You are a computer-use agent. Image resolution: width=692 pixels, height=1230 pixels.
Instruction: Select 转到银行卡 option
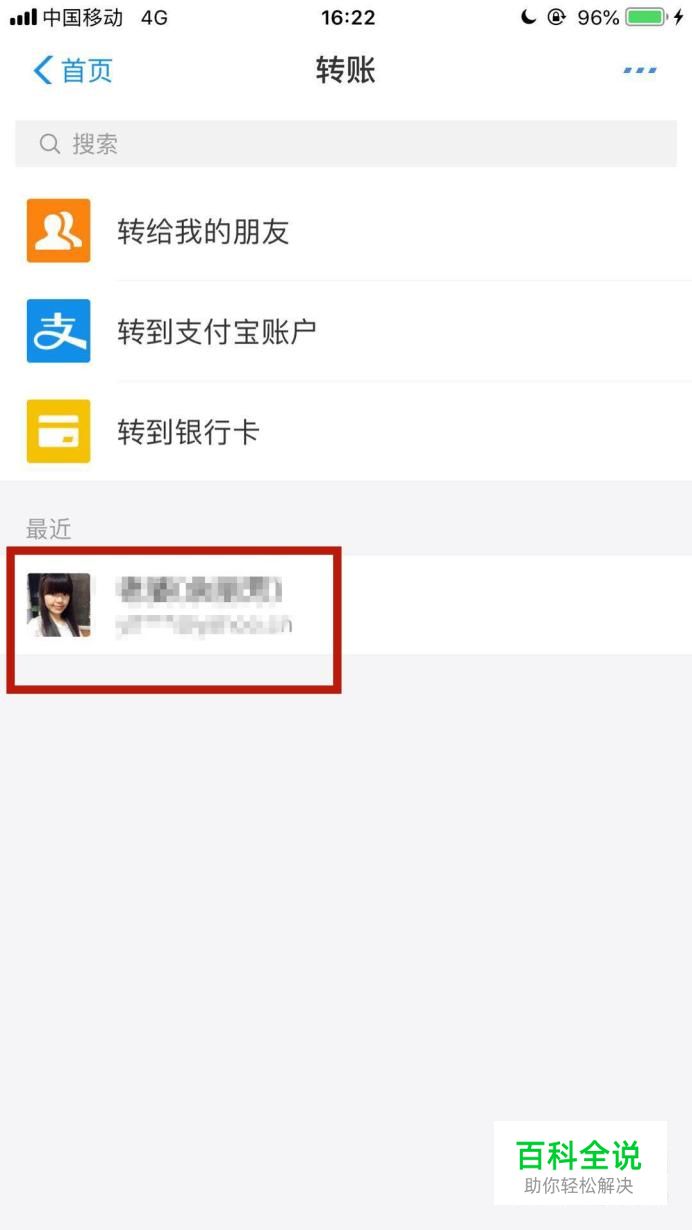coord(346,431)
